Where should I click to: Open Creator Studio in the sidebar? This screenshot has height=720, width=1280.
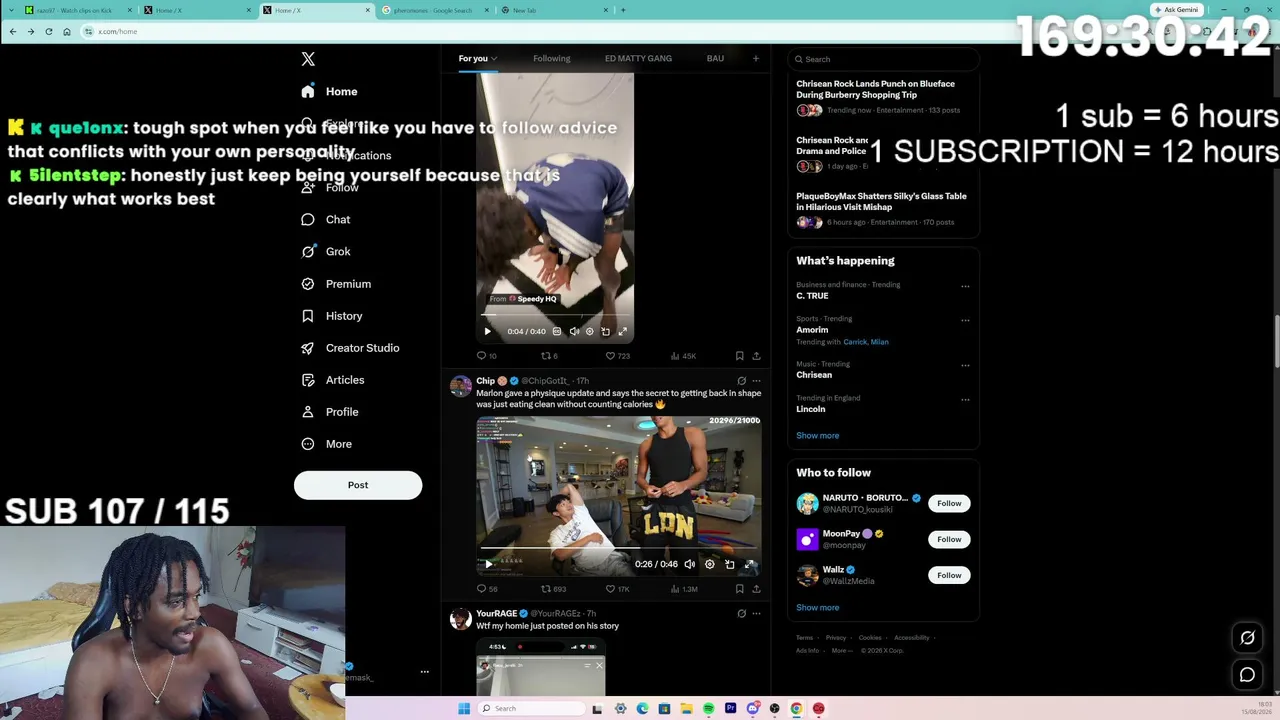(350, 348)
